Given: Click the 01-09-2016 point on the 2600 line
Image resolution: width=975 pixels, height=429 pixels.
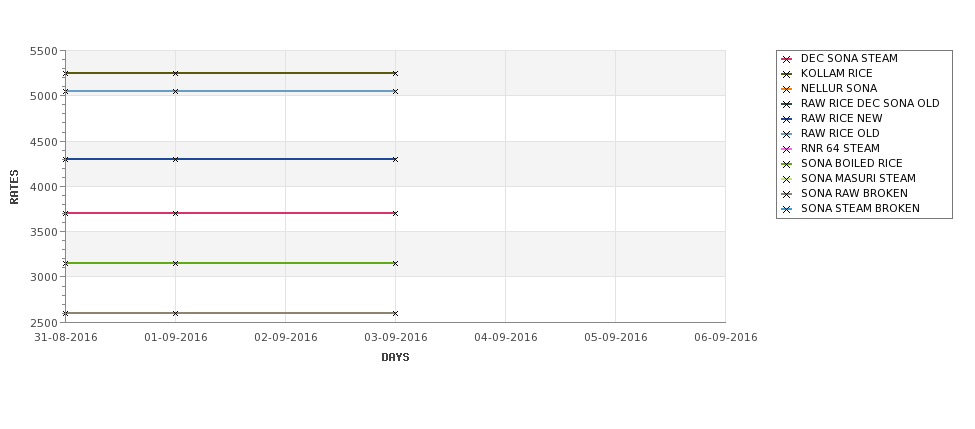Looking at the screenshot, I should point(175,313).
